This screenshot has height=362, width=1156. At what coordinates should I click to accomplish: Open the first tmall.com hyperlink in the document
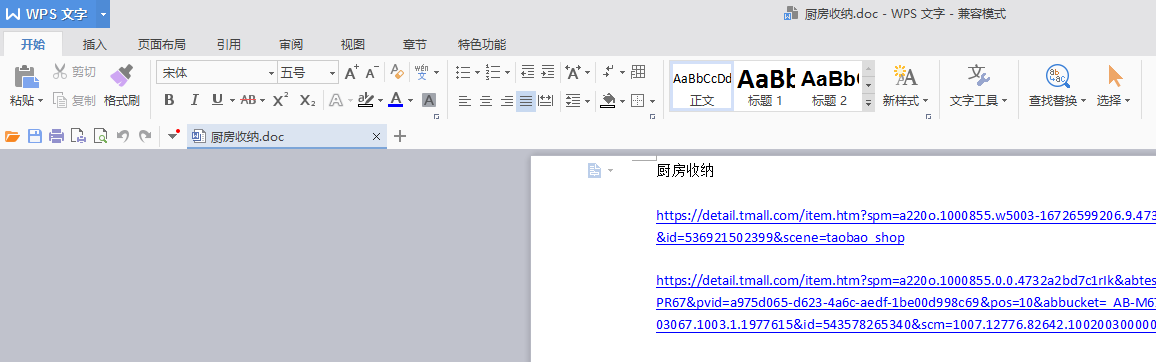pyautogui.click(x=905, y=226)
